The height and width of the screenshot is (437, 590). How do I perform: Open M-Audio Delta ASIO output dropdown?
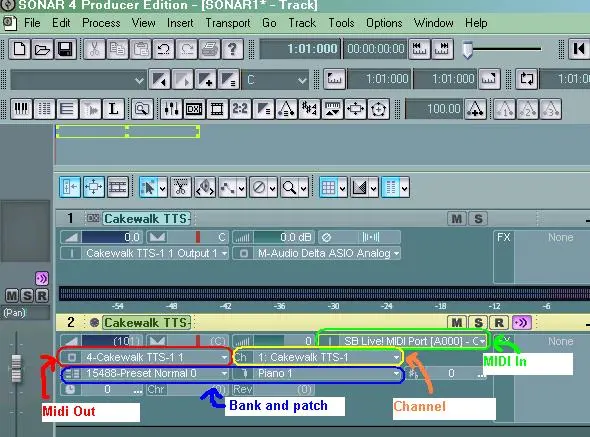pos(317,253)
